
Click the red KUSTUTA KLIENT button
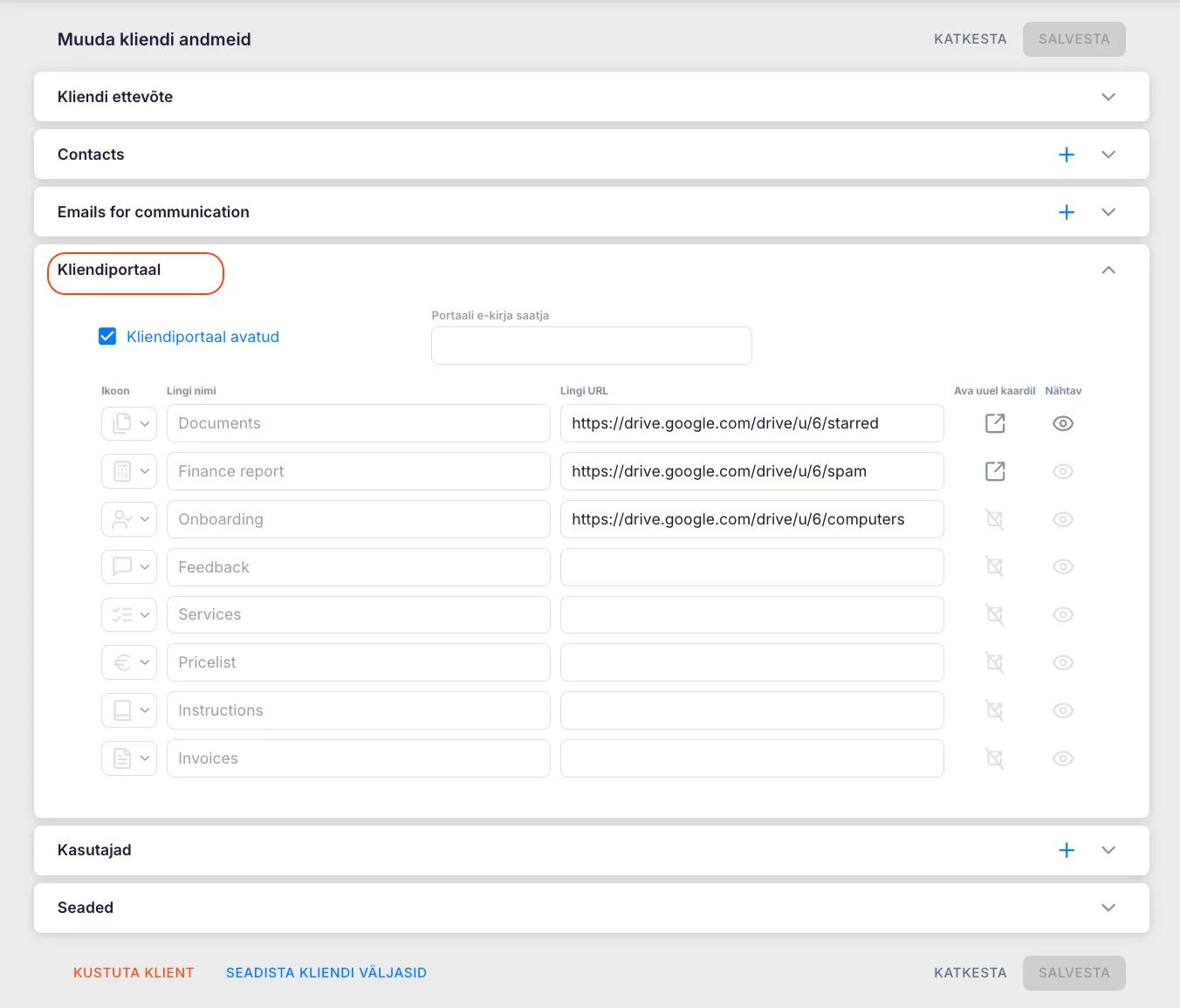pos(134,972)
